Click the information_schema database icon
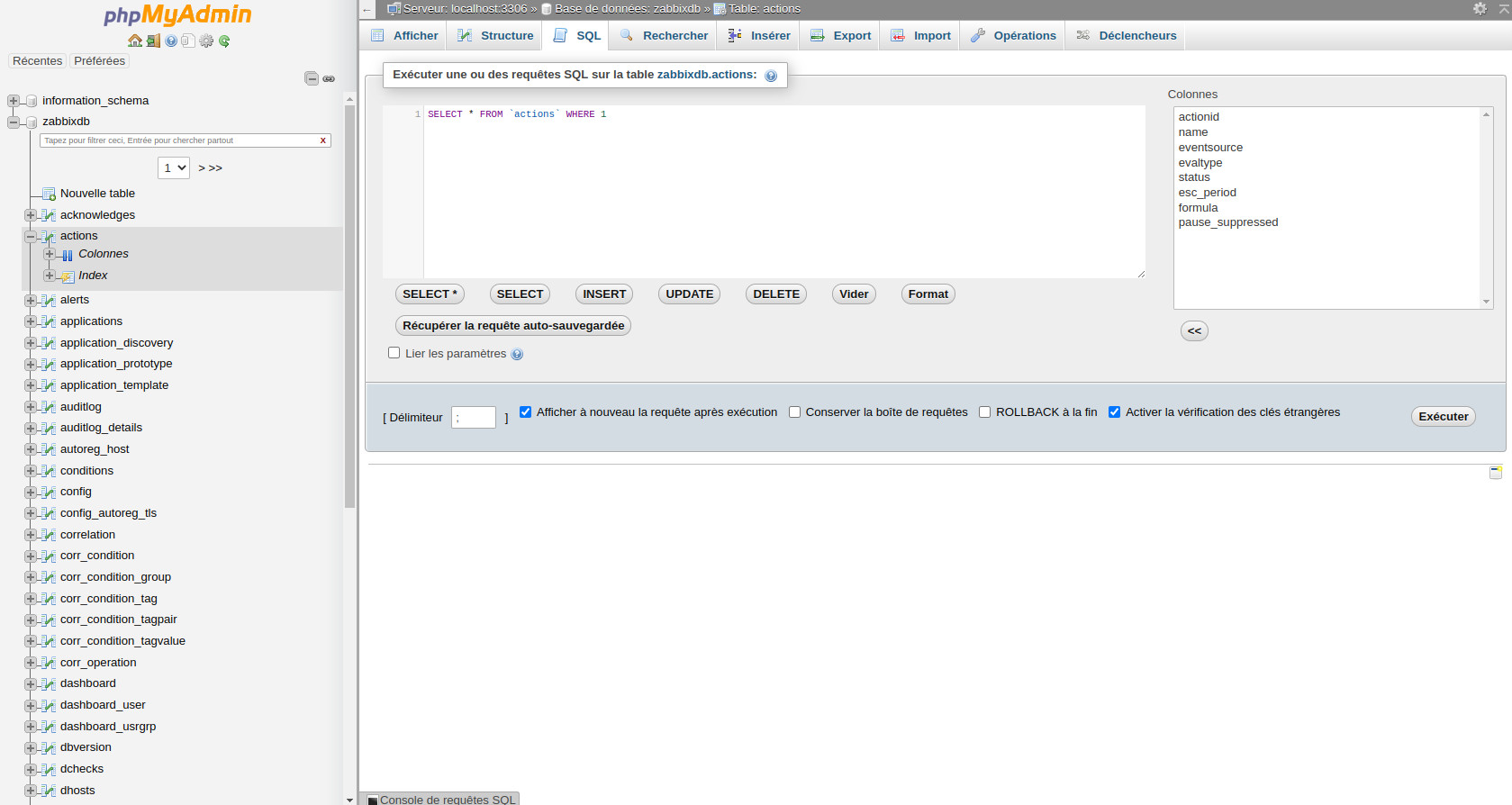The height and width of the screenshot is (805, 1512). [32, 101]
